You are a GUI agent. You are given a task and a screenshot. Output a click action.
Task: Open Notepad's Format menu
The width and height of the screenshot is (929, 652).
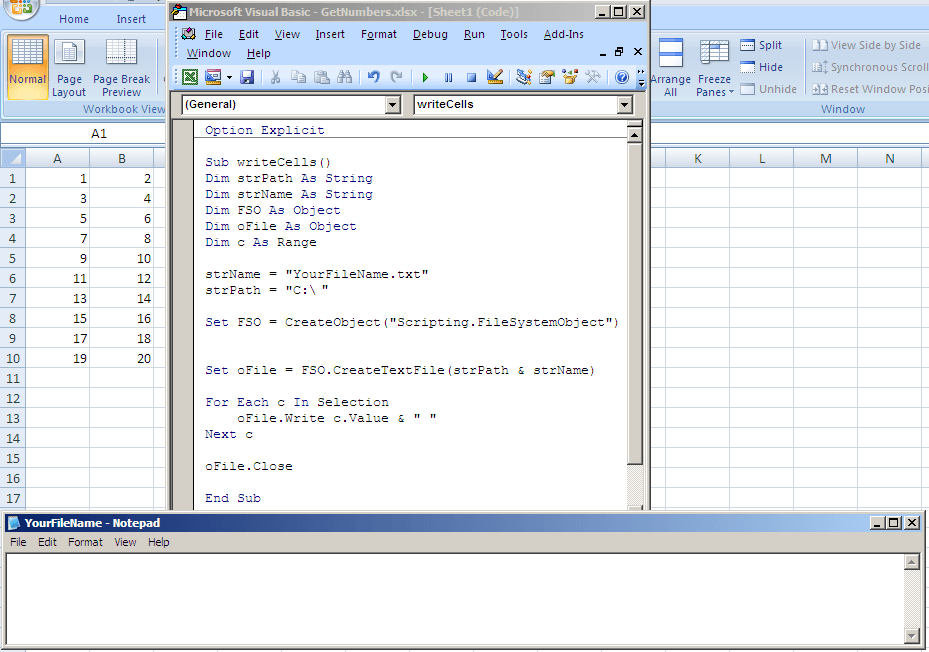pos(85,542)
